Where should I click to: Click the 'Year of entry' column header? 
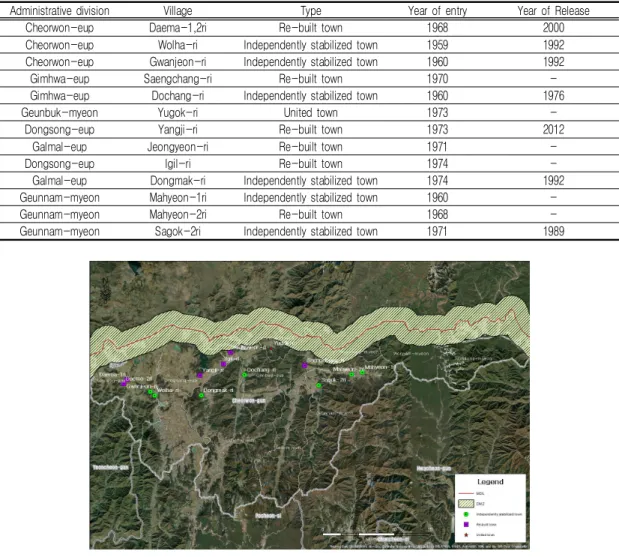[437, 11]
